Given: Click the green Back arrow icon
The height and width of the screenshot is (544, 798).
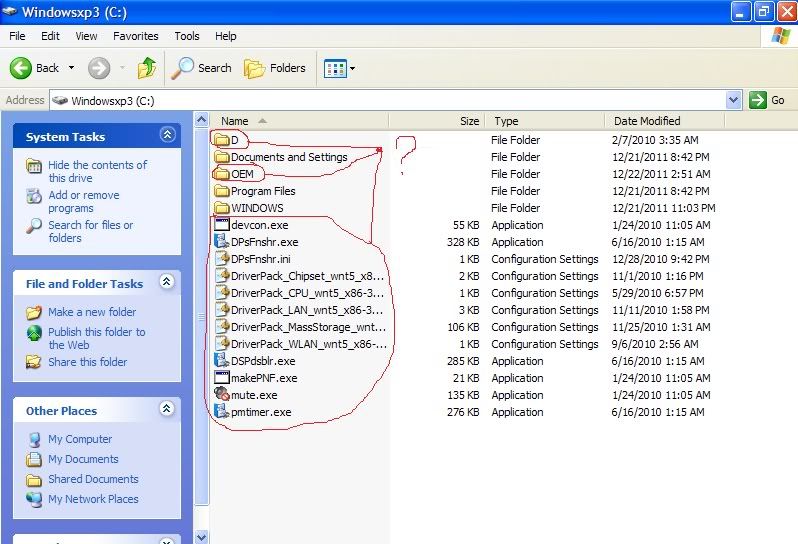Looking at the screenshot, I should (x=21, y=68).
